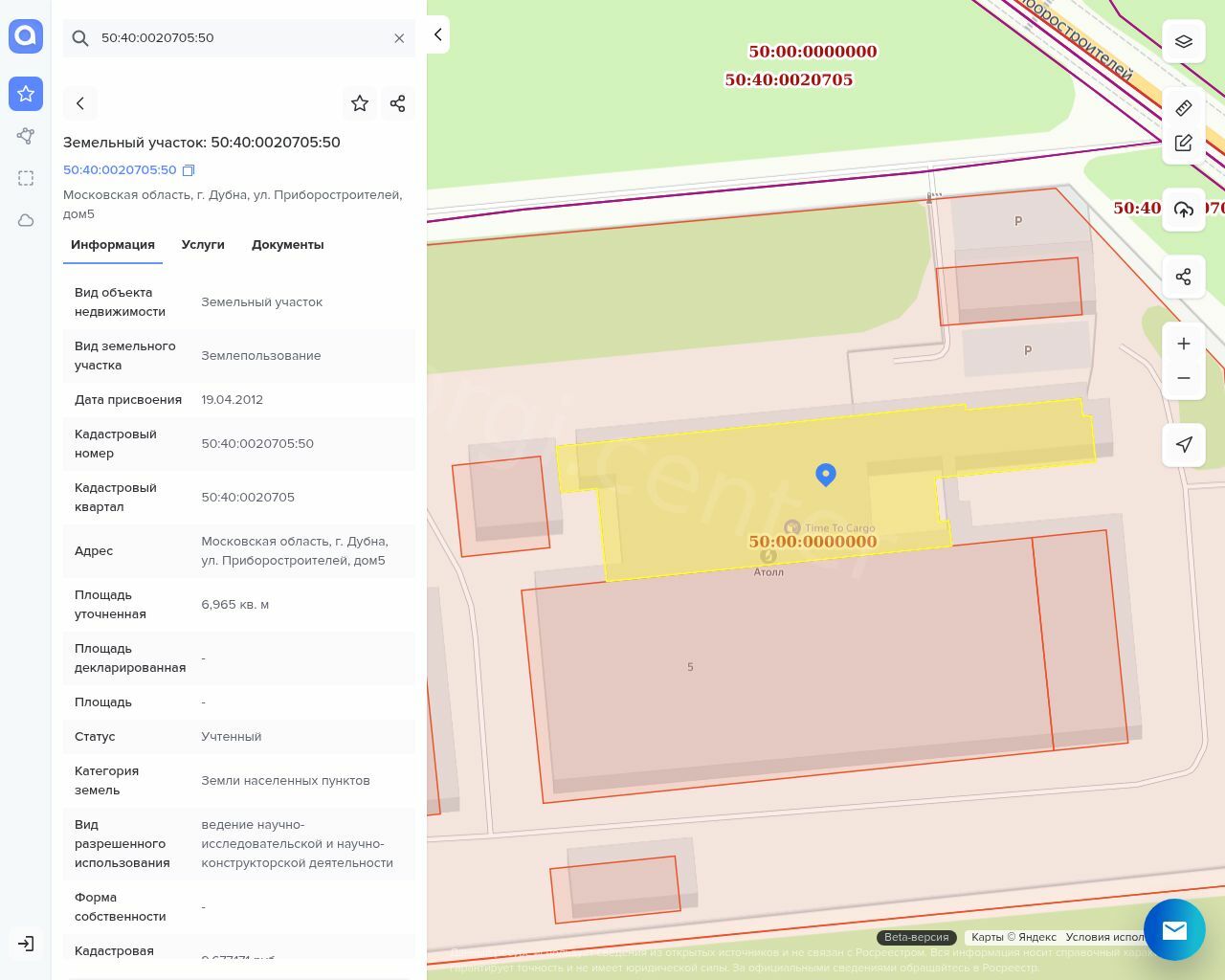This screenshot has height=980, width=1225.
Task: Collapse the left information panel
Action: [x=437, y=34]
